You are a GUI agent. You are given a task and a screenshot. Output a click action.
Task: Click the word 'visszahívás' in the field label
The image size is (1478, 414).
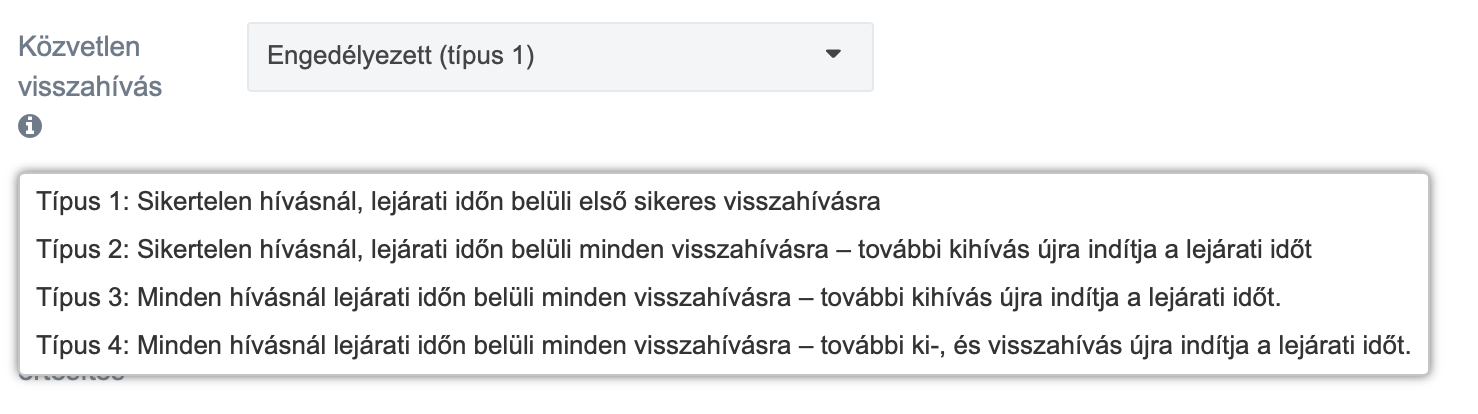tap(90, 86)
